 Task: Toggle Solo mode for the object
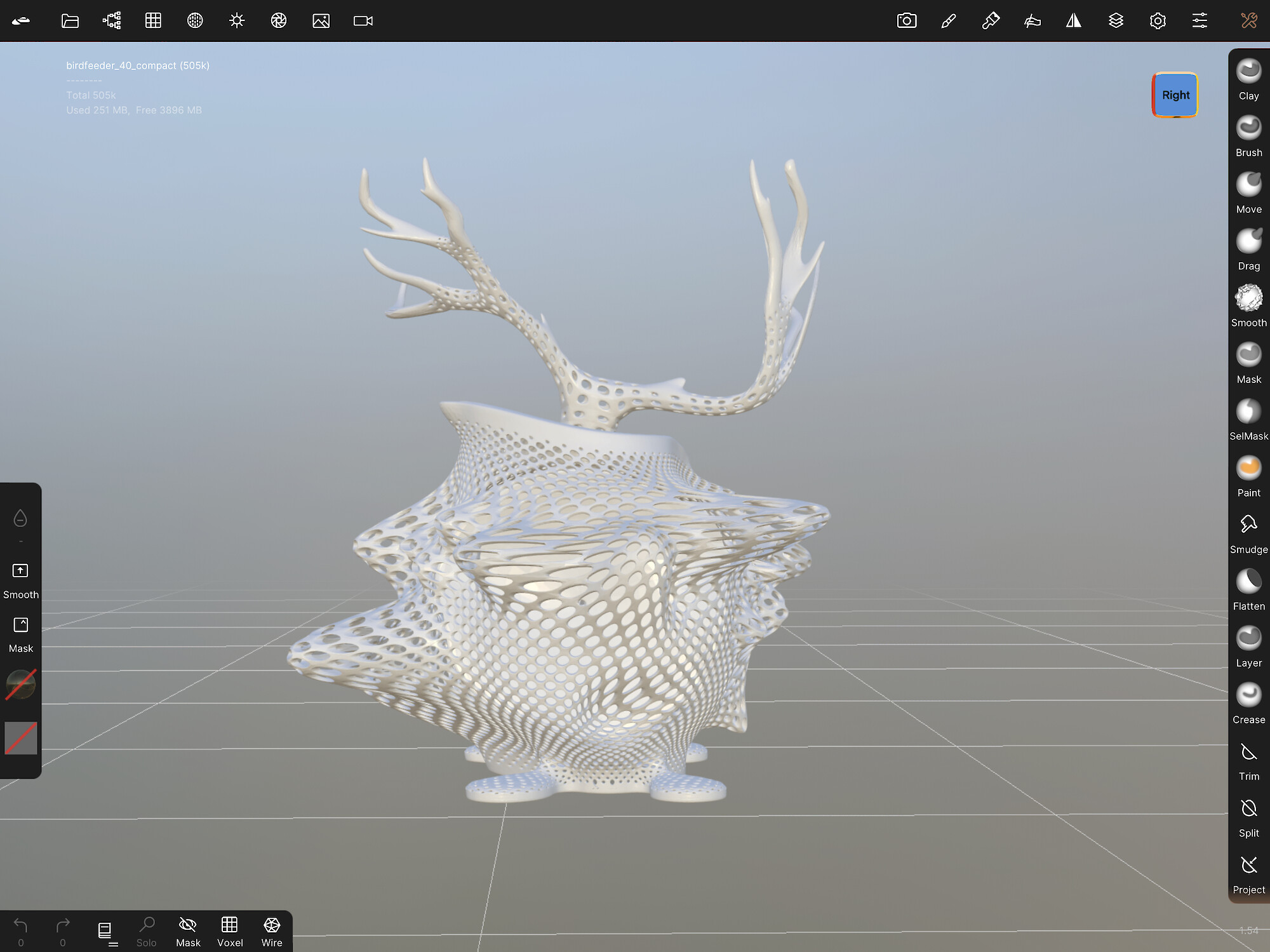[x=147, y=931]
